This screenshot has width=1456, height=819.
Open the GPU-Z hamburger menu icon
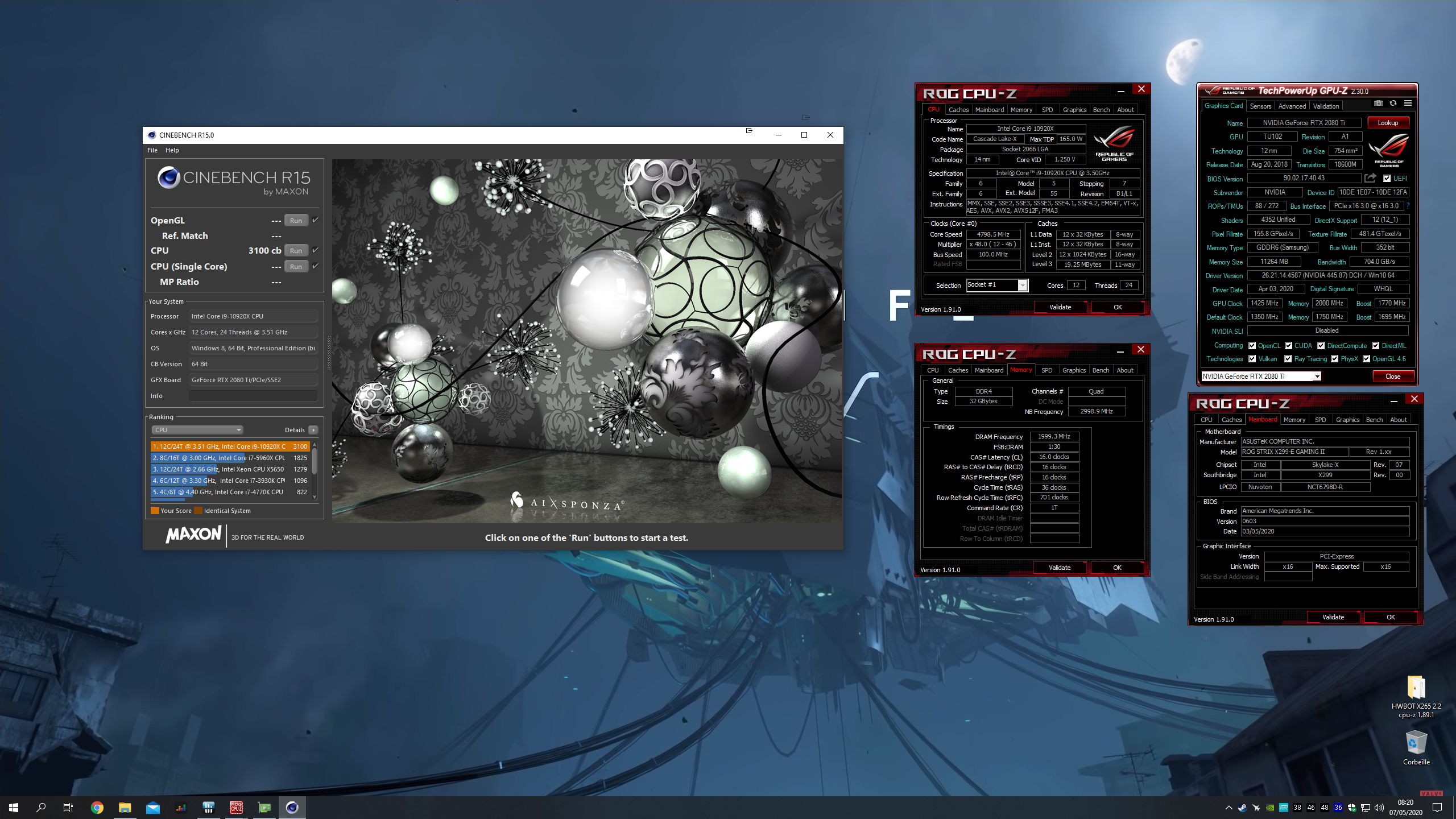[1408, 104]
